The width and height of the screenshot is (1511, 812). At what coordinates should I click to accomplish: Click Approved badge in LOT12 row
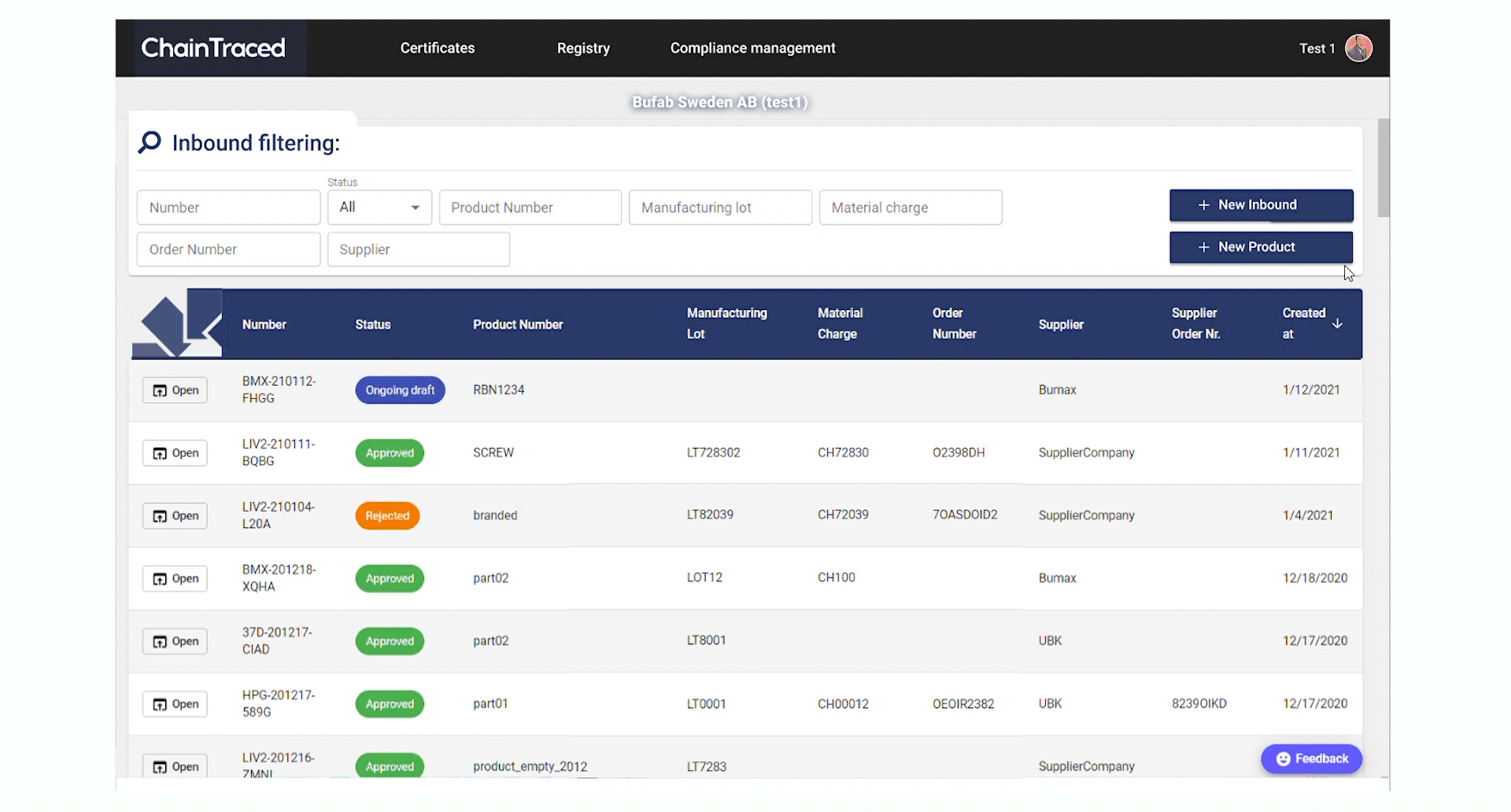[x=390, y=578]
